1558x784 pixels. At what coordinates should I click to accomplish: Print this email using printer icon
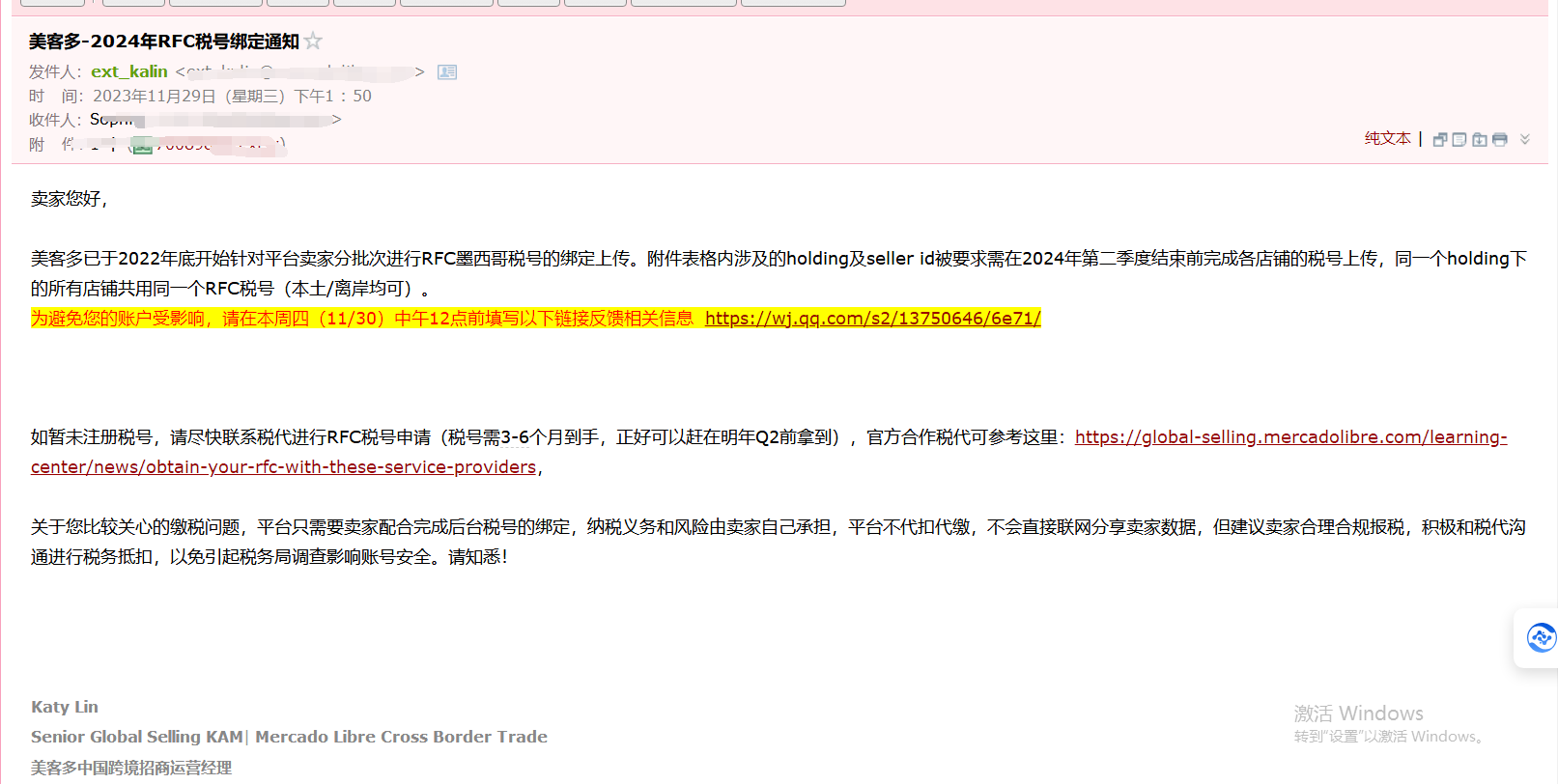pos(1499,139)
